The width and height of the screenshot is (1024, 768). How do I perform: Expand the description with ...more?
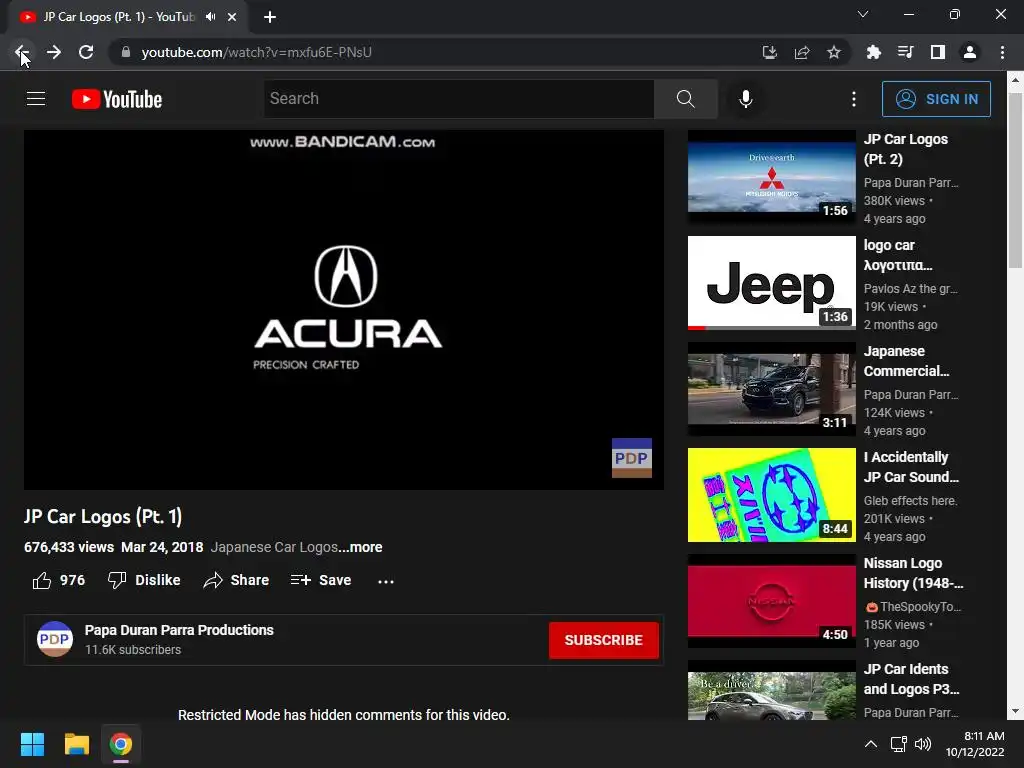click(x=360, y=547)
